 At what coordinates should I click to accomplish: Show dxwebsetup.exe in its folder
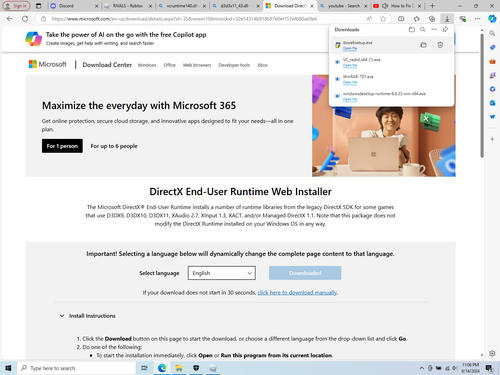423,45
